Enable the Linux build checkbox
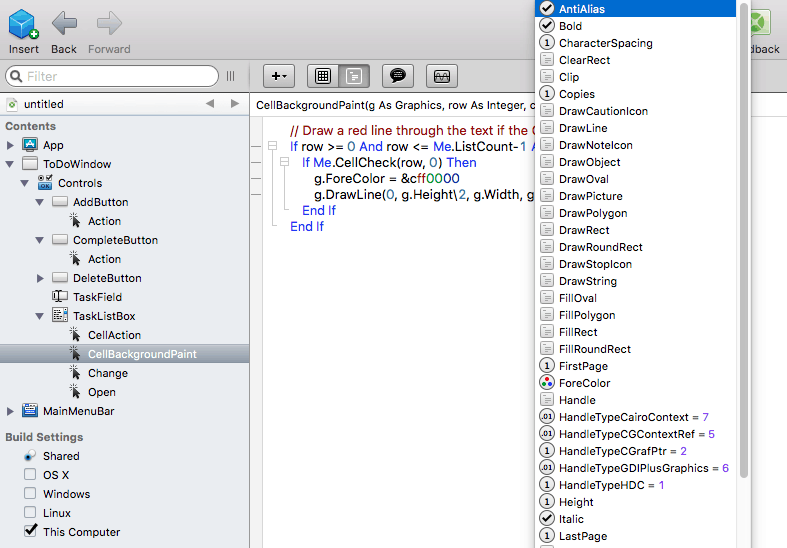 click(30, 512)
